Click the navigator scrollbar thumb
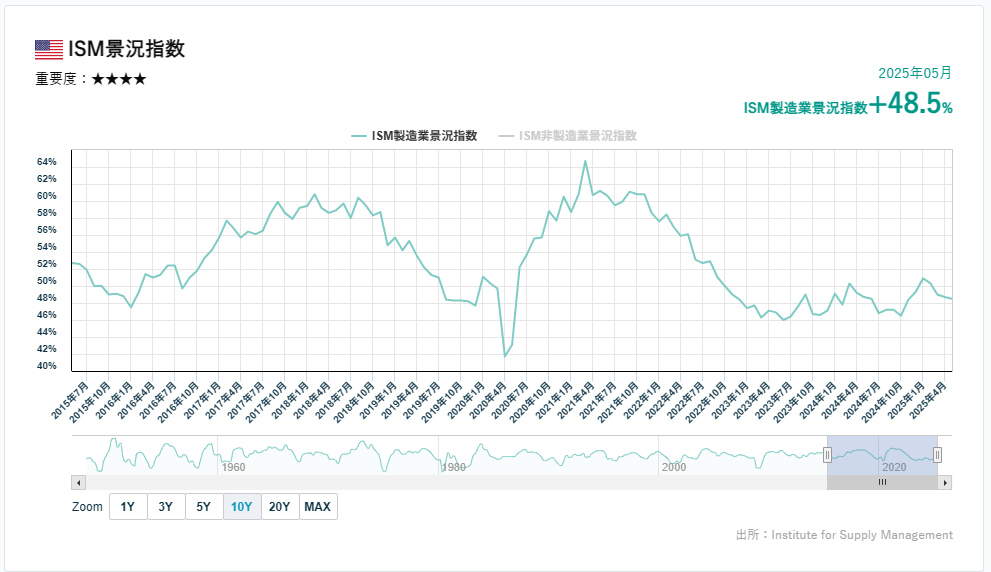This screenshot has width=991, height=572. 882,483
